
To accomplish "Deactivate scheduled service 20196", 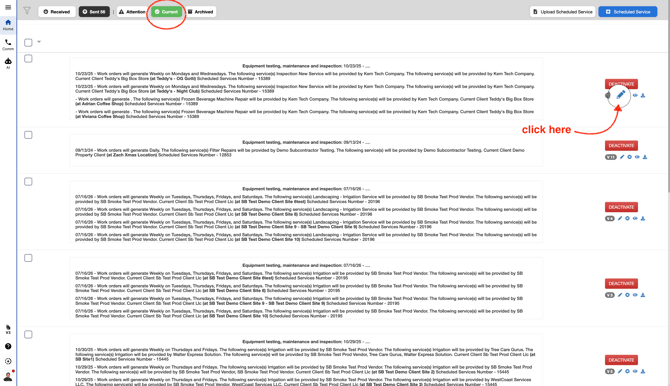I will coord(621,207).
